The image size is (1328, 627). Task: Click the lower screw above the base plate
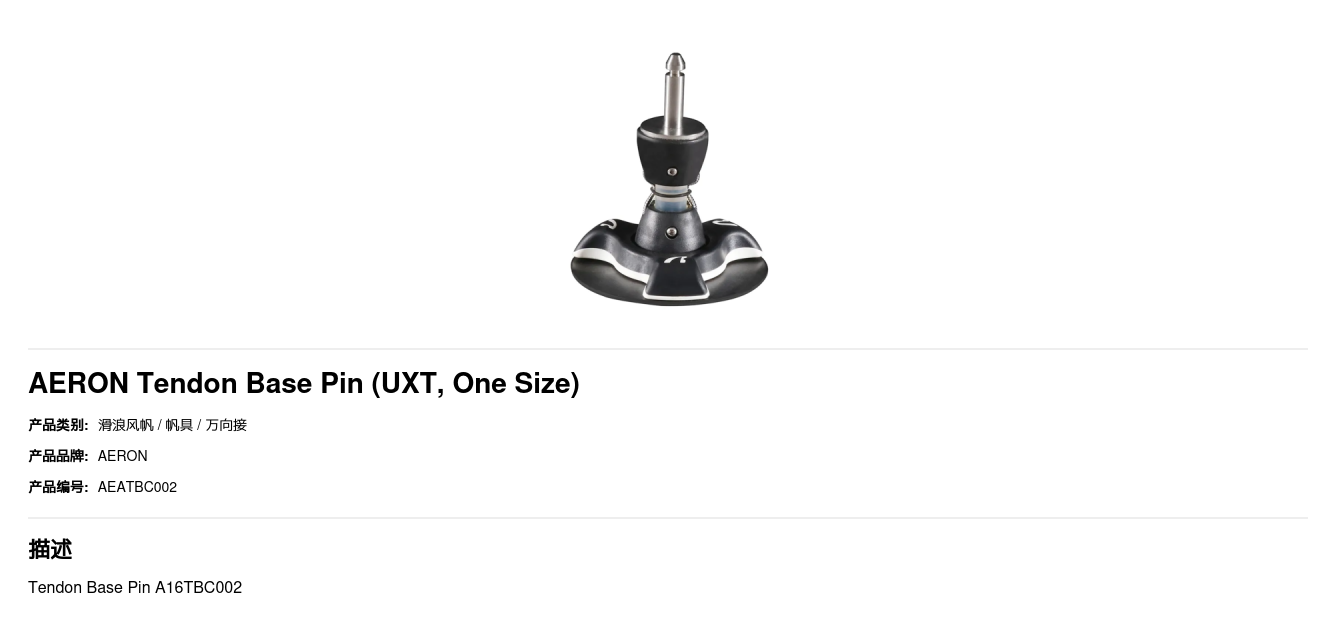point(671,232)
